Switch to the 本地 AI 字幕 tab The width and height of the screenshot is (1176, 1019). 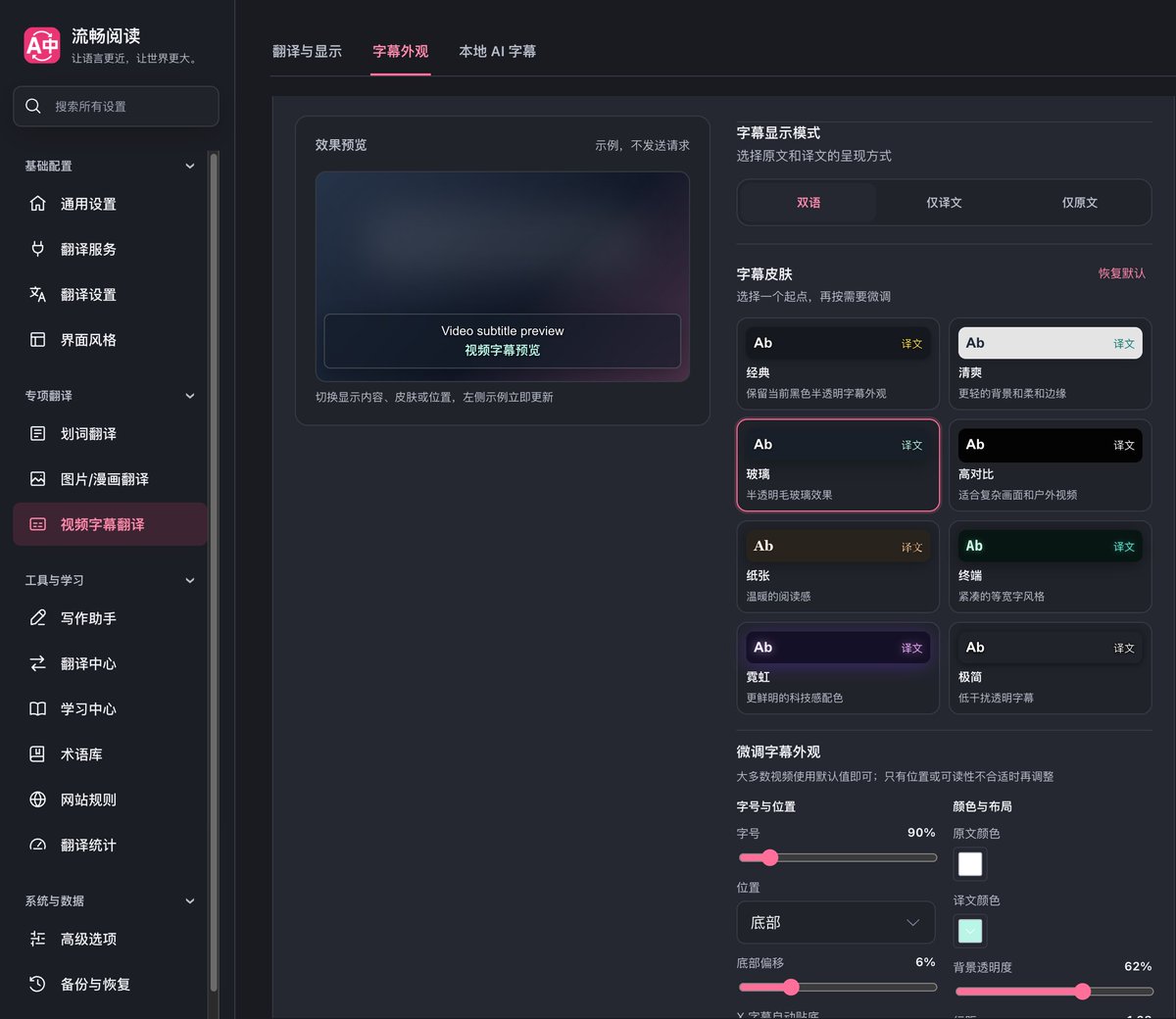point(498,51)
